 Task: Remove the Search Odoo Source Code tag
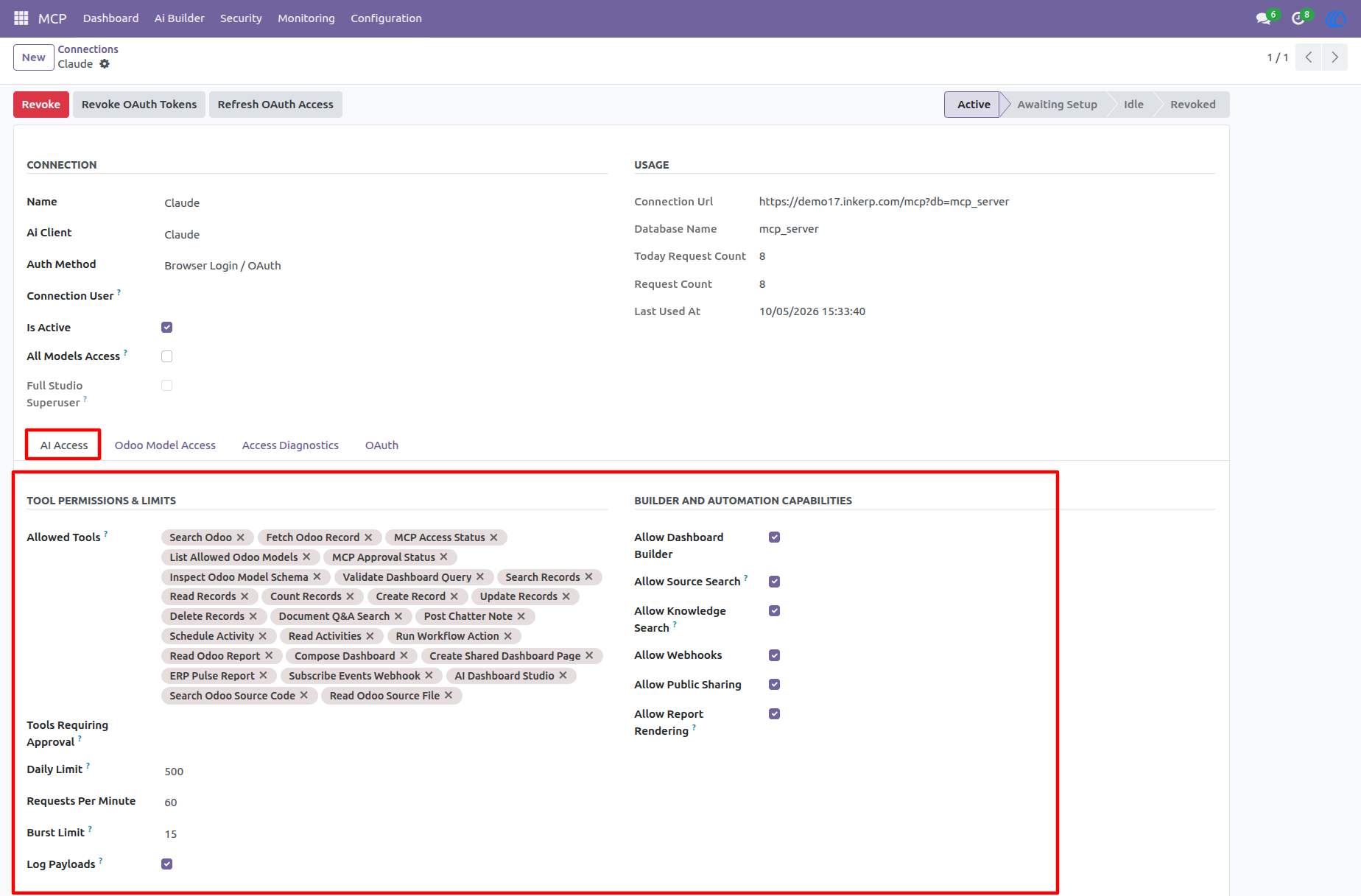click(x=303, y=696)
